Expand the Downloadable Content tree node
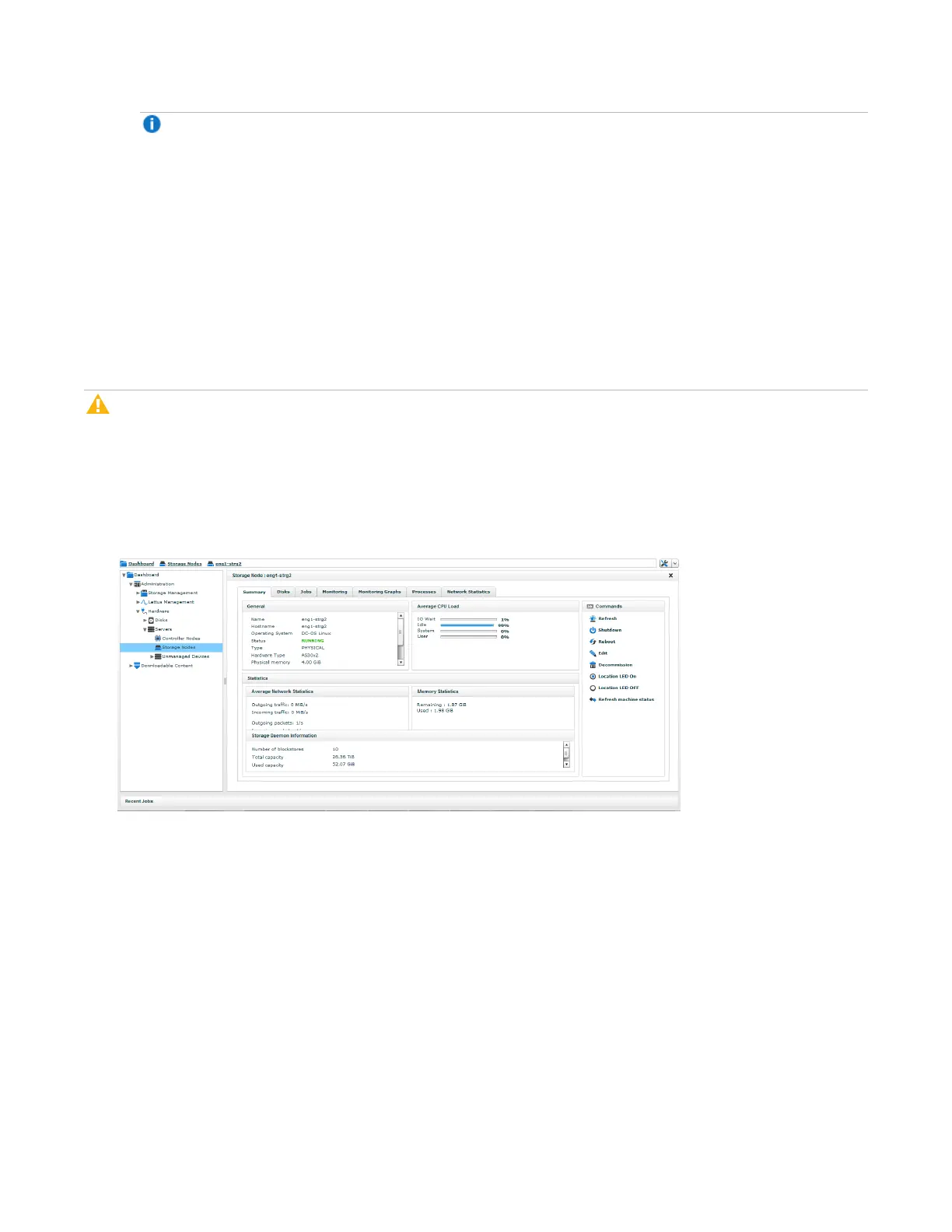This screenshot has height=1232, width=952. [x=131, y=666]
